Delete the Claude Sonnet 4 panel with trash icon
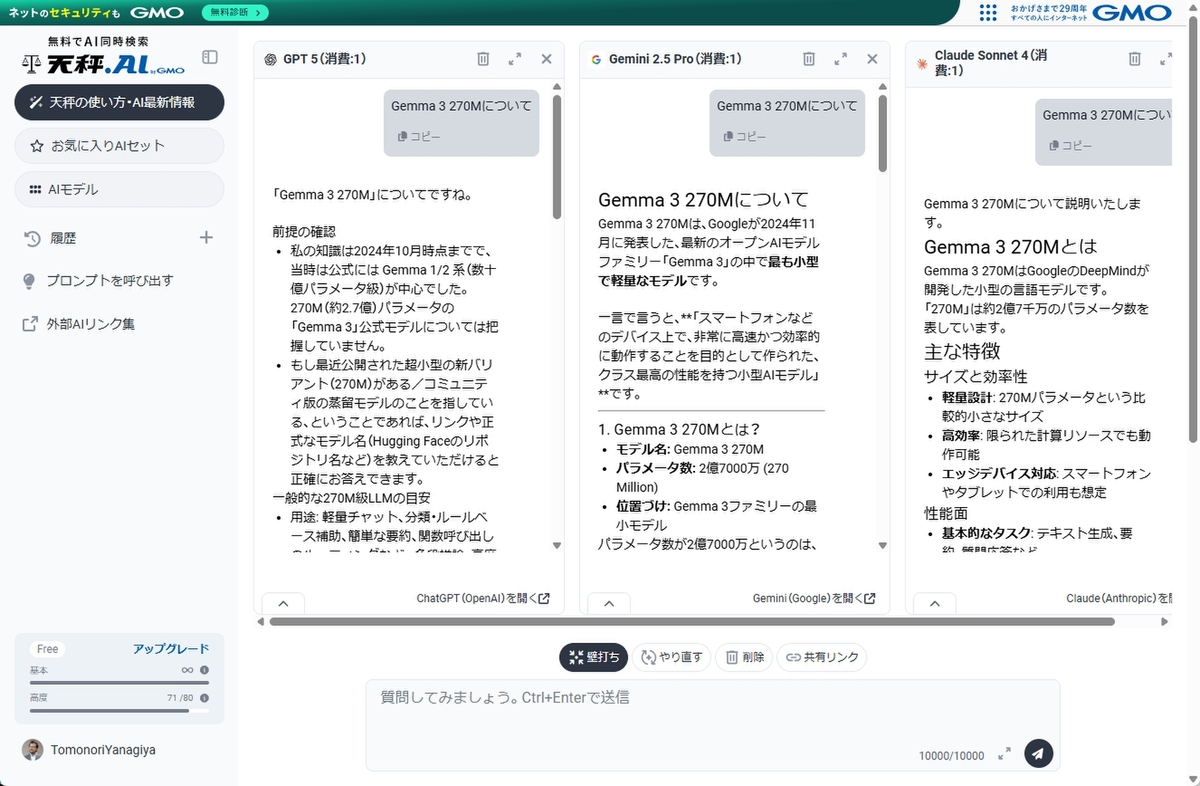Screen dimensions: 1200x786 [1134, 59]
